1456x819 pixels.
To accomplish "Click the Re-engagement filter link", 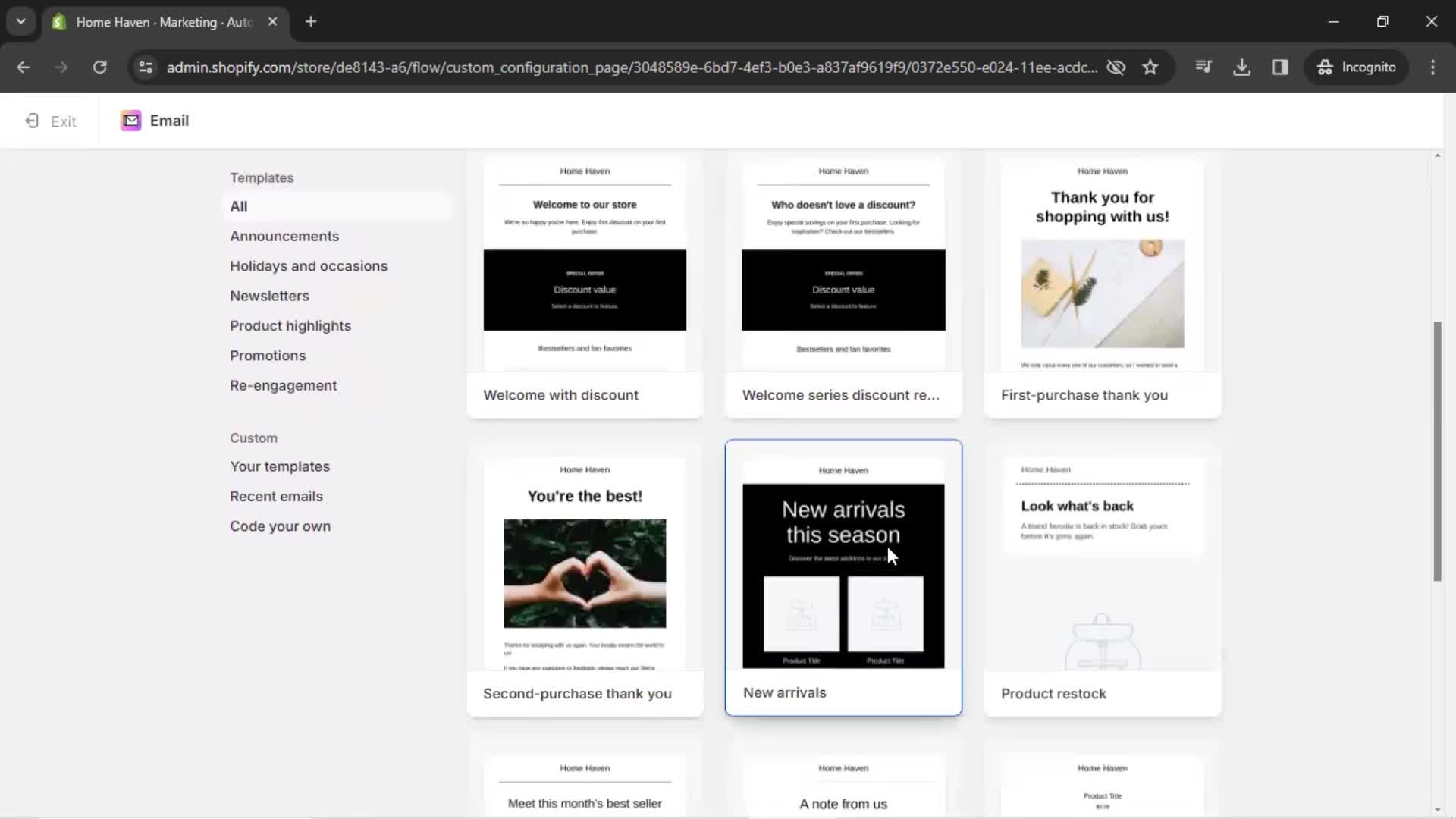I will (x=283, y=385).
